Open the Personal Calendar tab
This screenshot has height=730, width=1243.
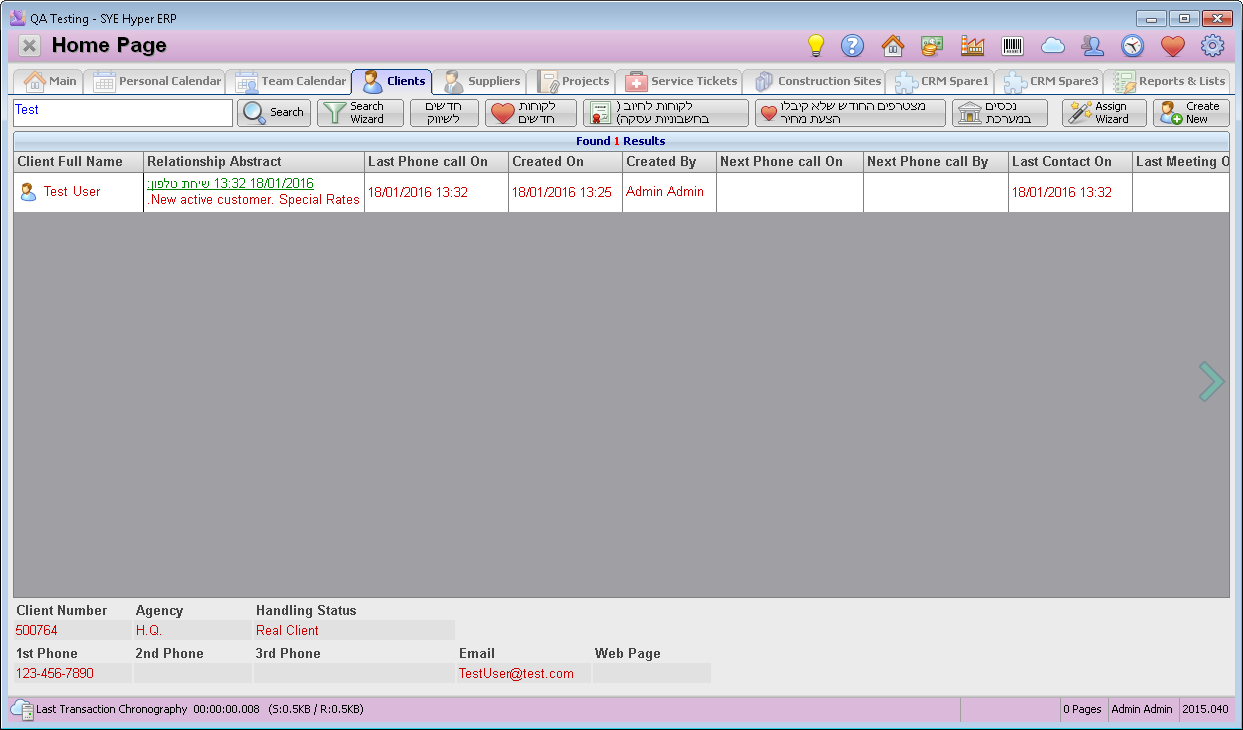click(x=156, y=81)
